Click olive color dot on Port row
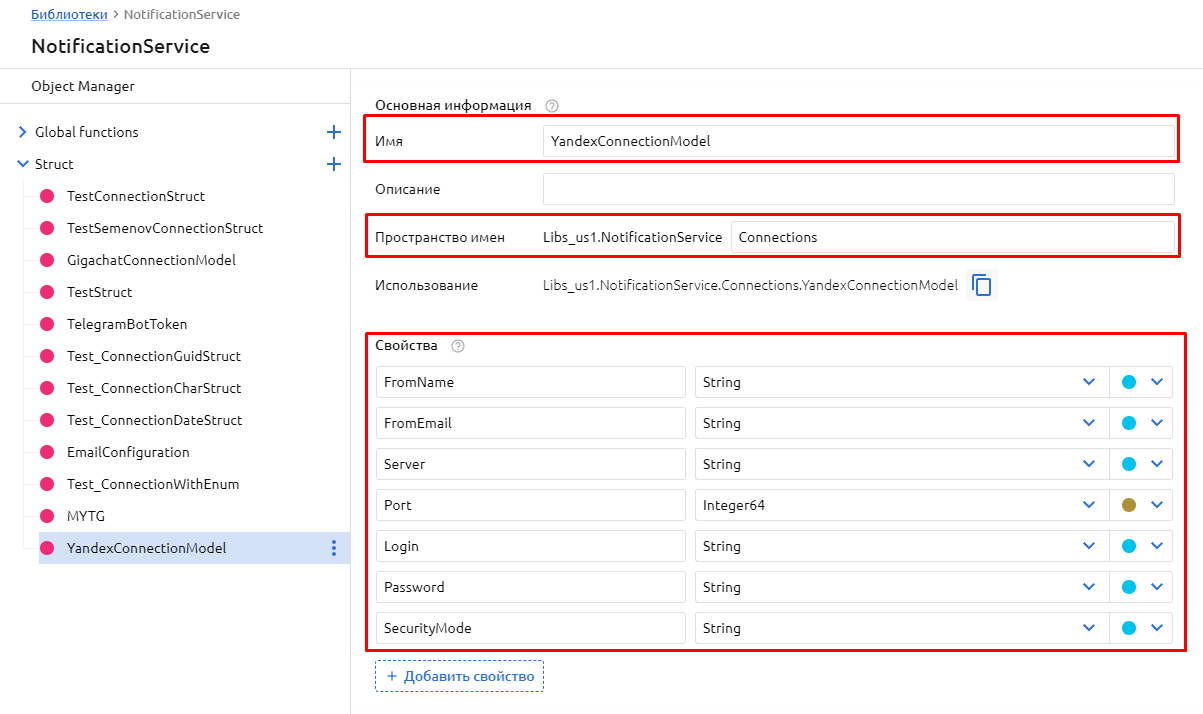Screen dimensions: 1203x714 (x=1129, y=505)
